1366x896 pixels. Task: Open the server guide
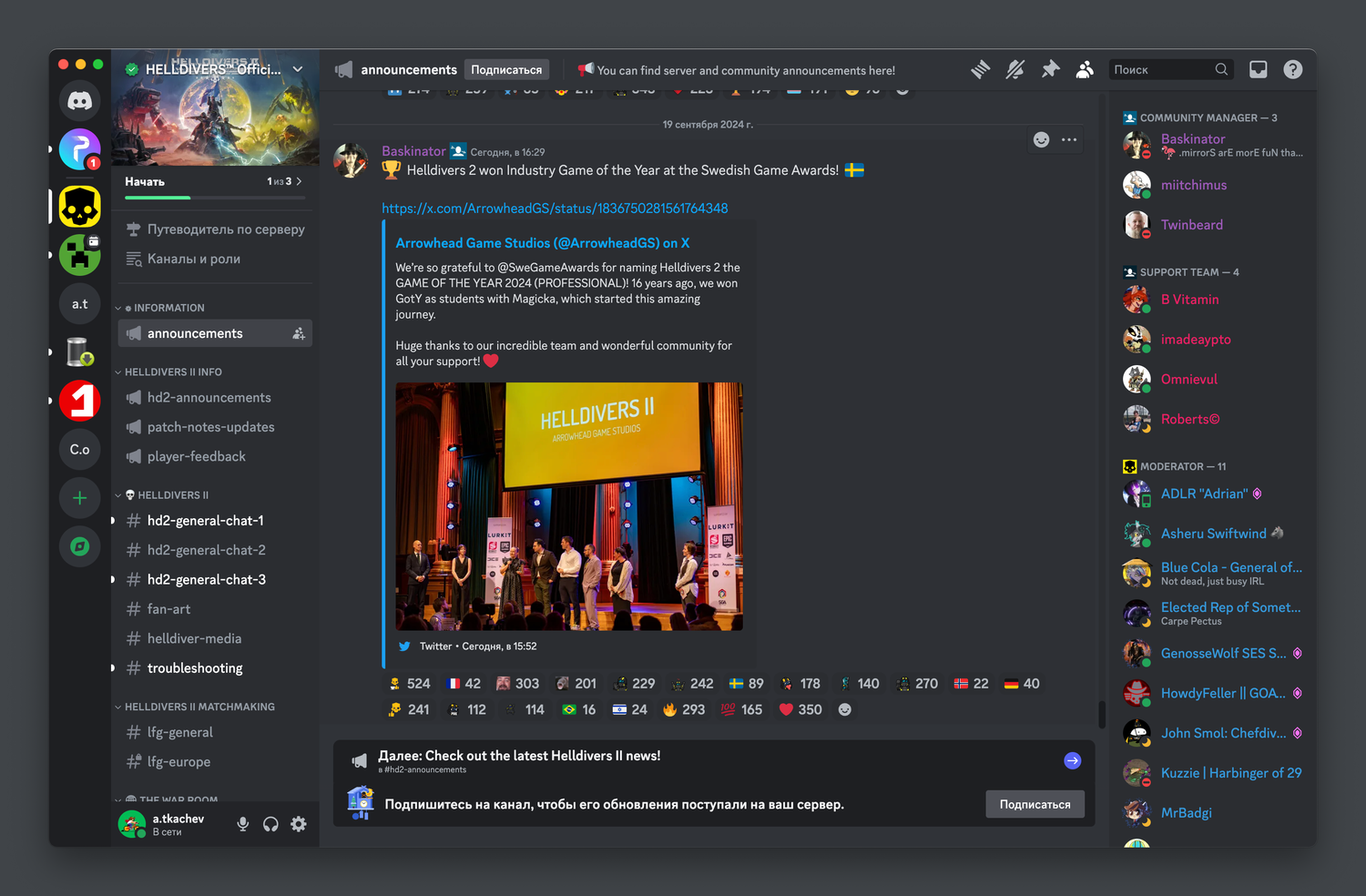(215, 229)
